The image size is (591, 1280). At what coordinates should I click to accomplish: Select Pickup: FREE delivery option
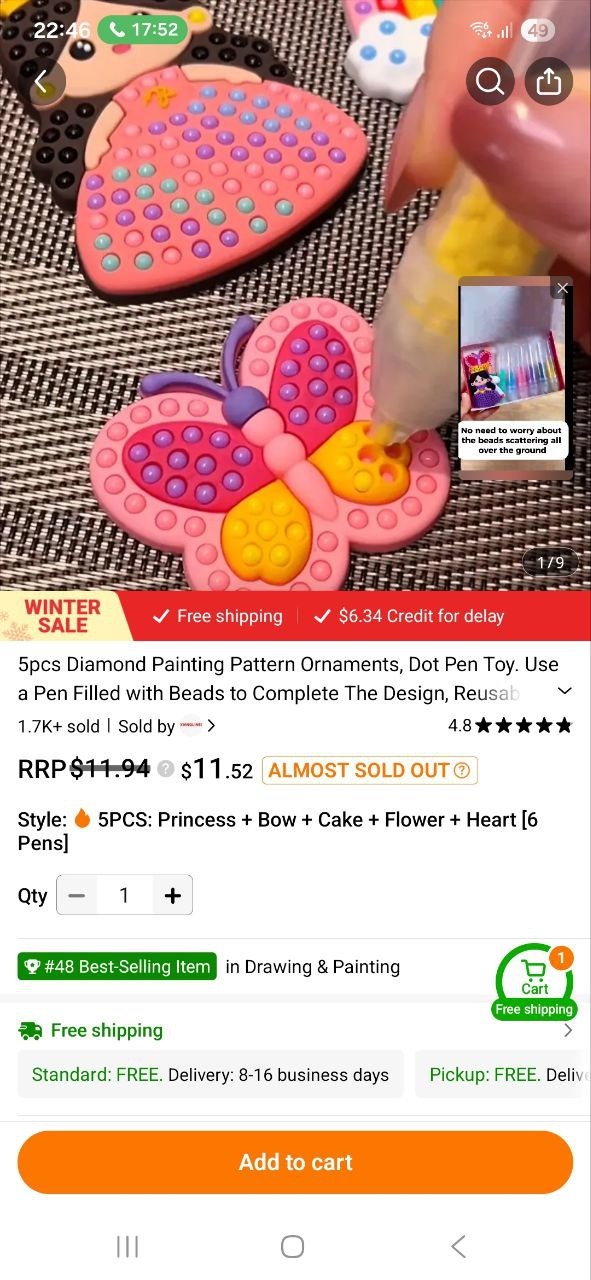(x=502, y=1075)
